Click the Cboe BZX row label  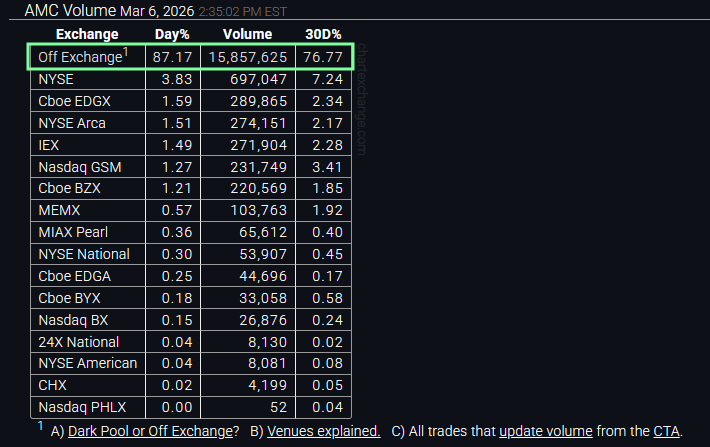[69, 188]
